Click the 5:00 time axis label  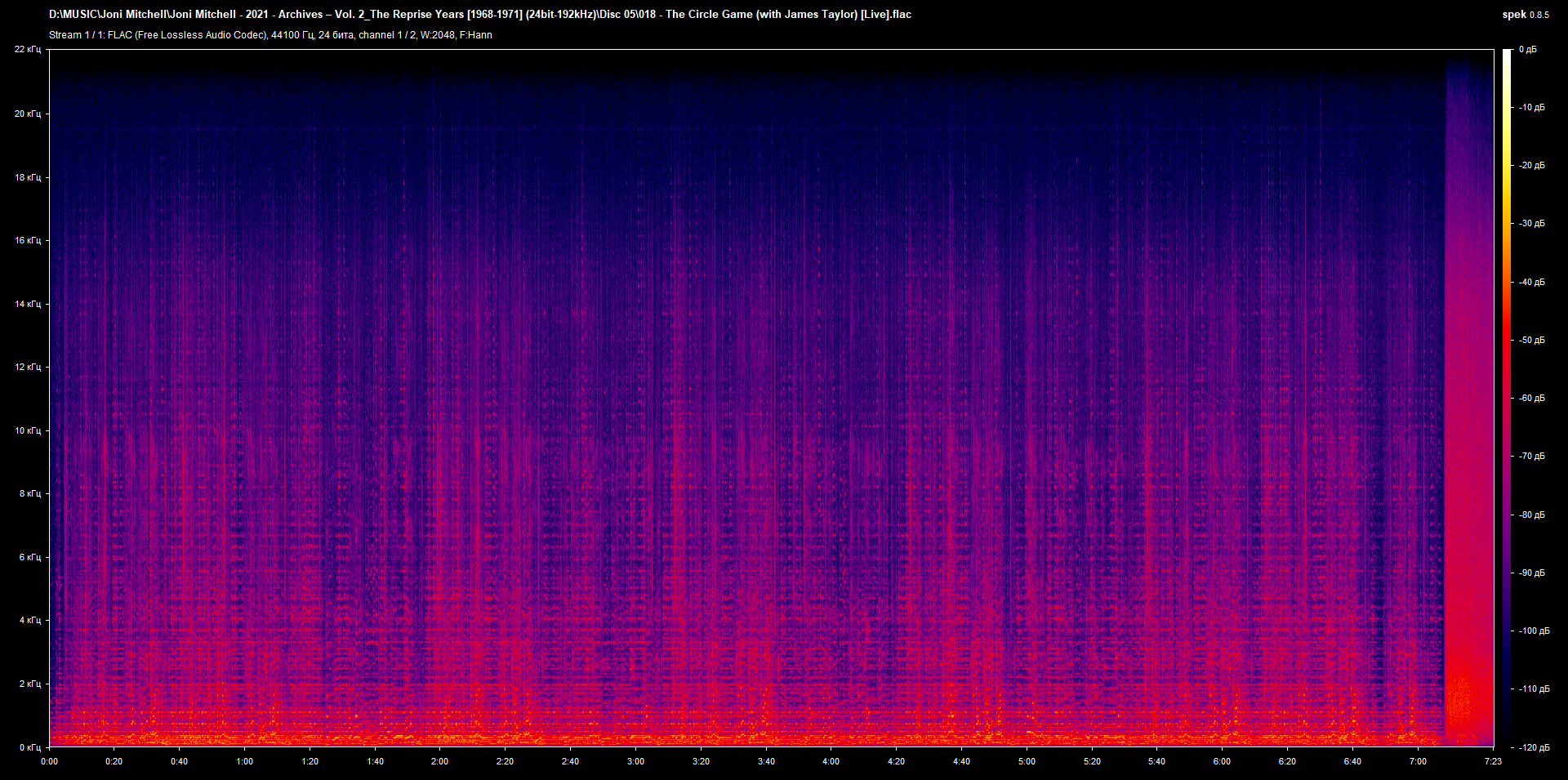point(1027,761)
